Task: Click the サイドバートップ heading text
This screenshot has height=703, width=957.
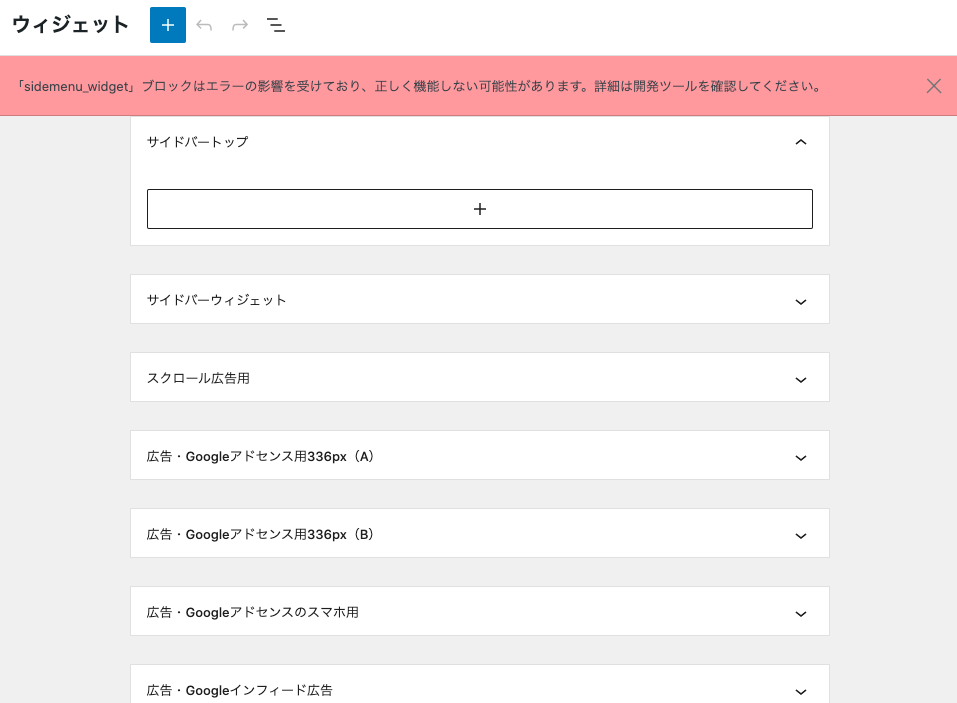Action: (198, 142)
